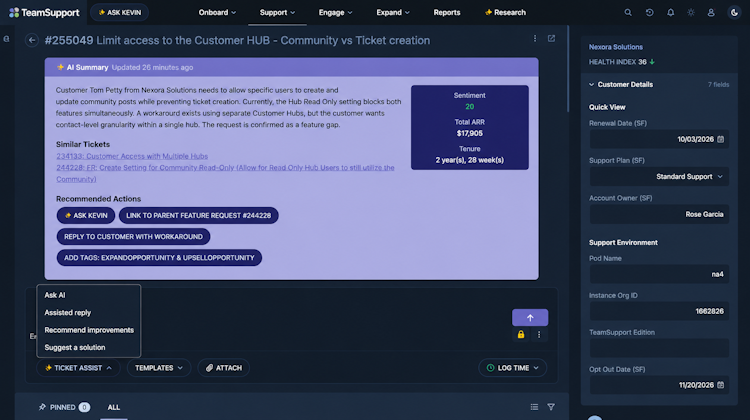The image size is (750, 420).
Task: Click the ticket title #255049
Action: (237, 40)
